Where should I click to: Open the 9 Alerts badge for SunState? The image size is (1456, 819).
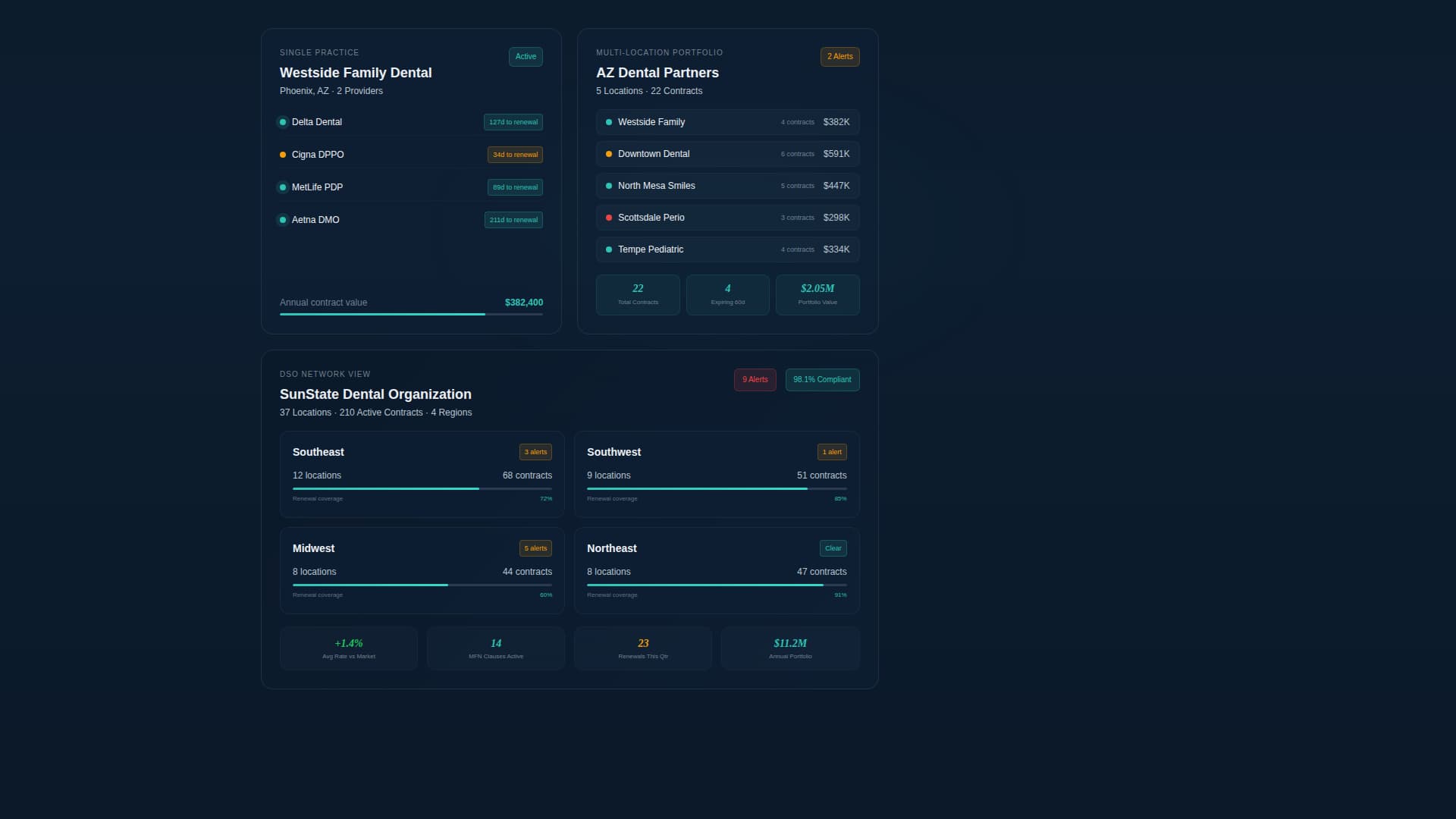(755, 380)
